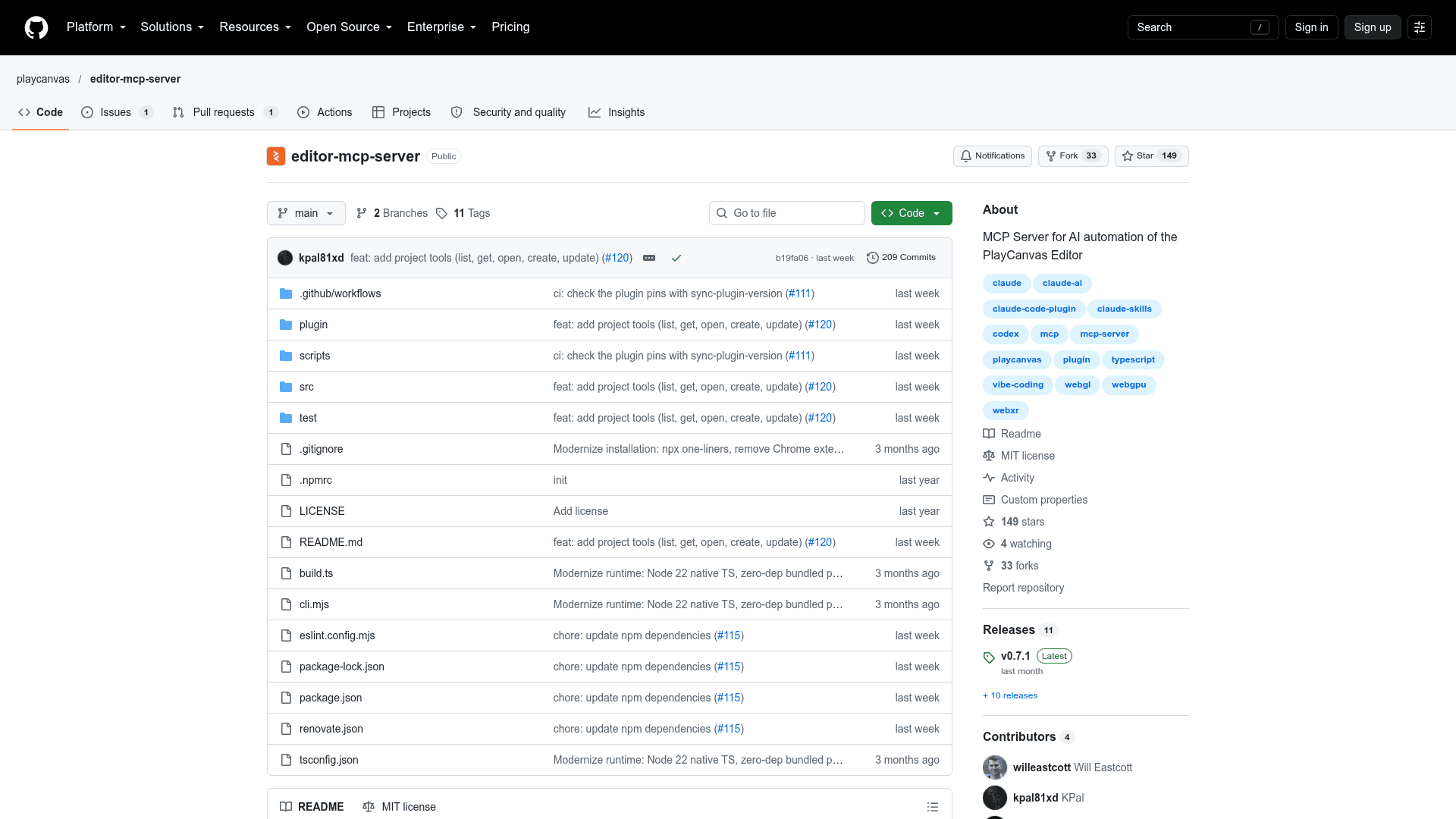This screenshot has width=1456, height=819.
Task: Switch to the Pull requests tab
Action: pyautogui.click(x=225, y=112)
